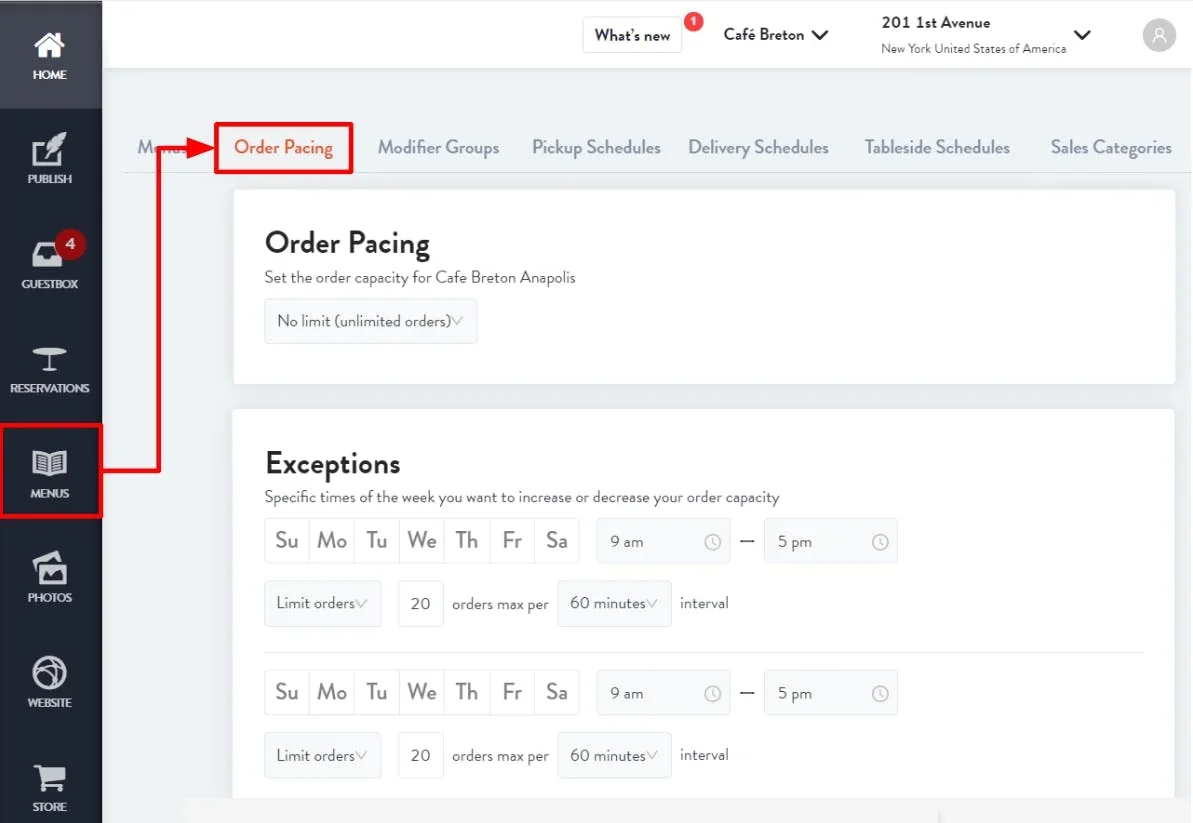Click first exception start time 9 am field
The image size is (1193, 823).
point(663,542)
